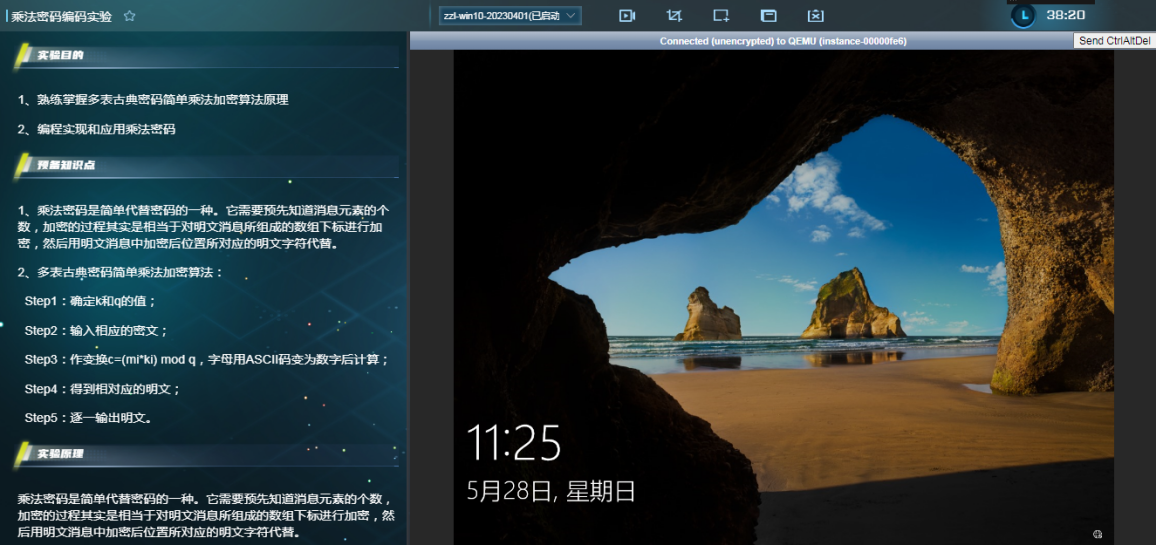Click the lock screen date 5月28日, 星期日
Screen dimensions: 1156x545
(x=551, y=491)
